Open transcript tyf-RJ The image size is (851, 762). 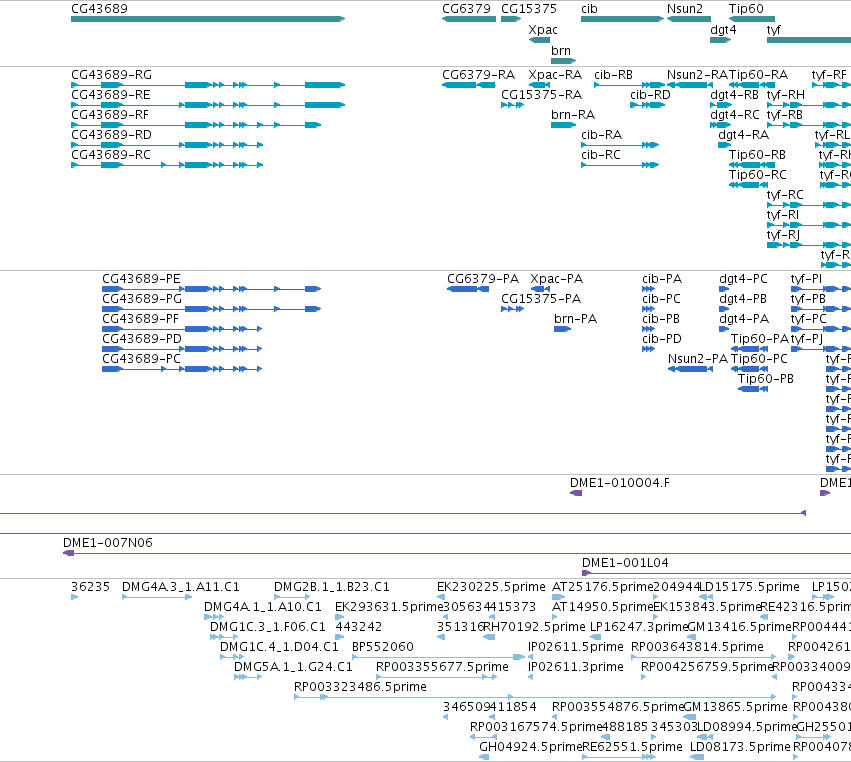(809, 245)
